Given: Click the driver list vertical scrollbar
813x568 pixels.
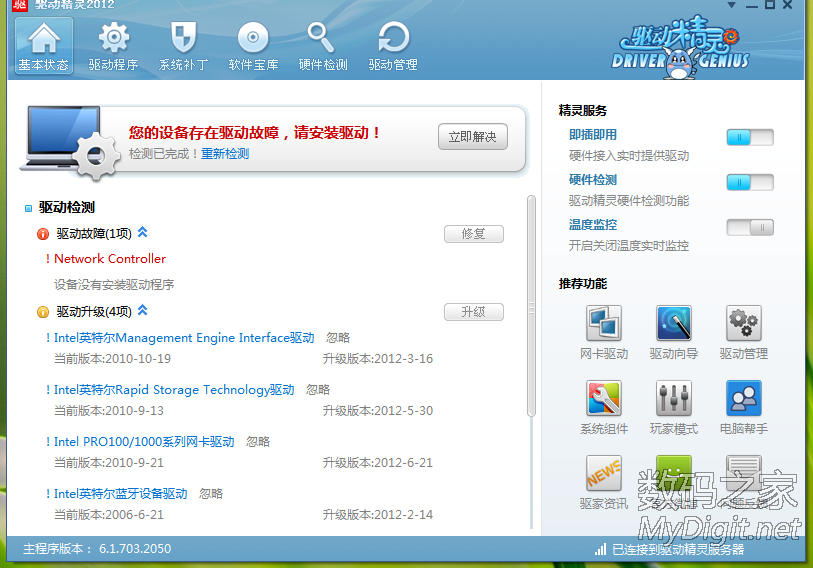Looking at the screenshot, I should click(531, 306).
